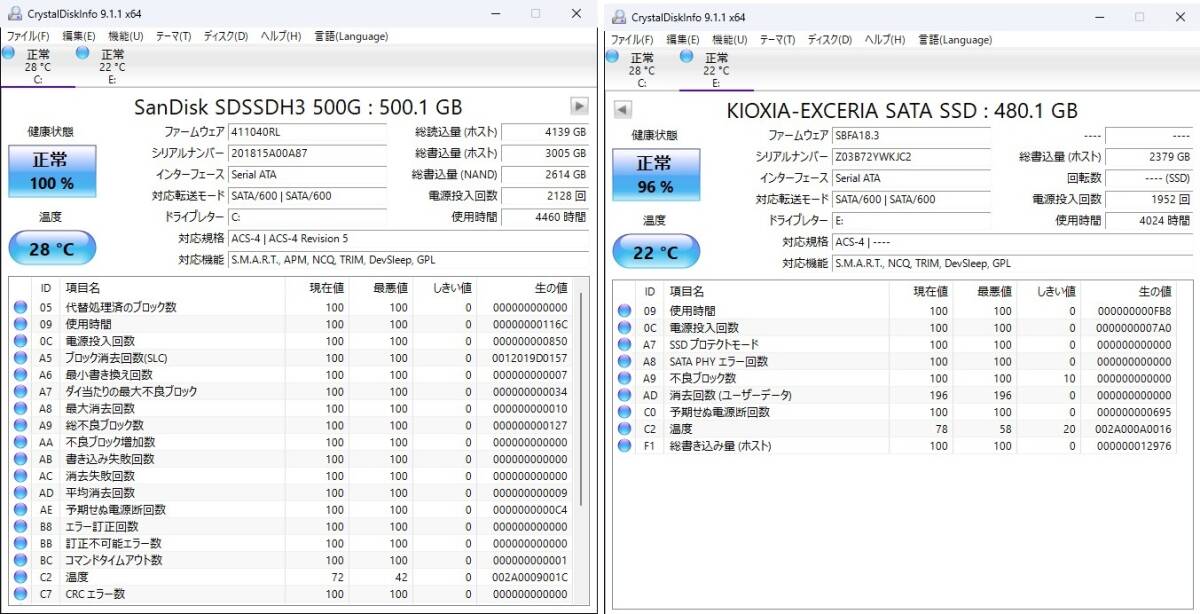Click next disk arrow beside SanDisk title
Viewport: 1200px width, 614px height.
[x=579, y=105]
